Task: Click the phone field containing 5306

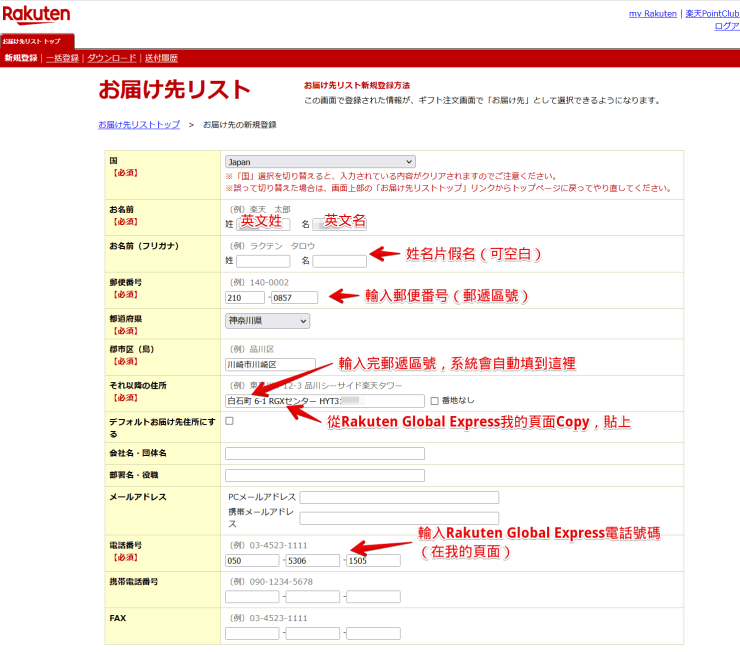Action: pos(312,560)
